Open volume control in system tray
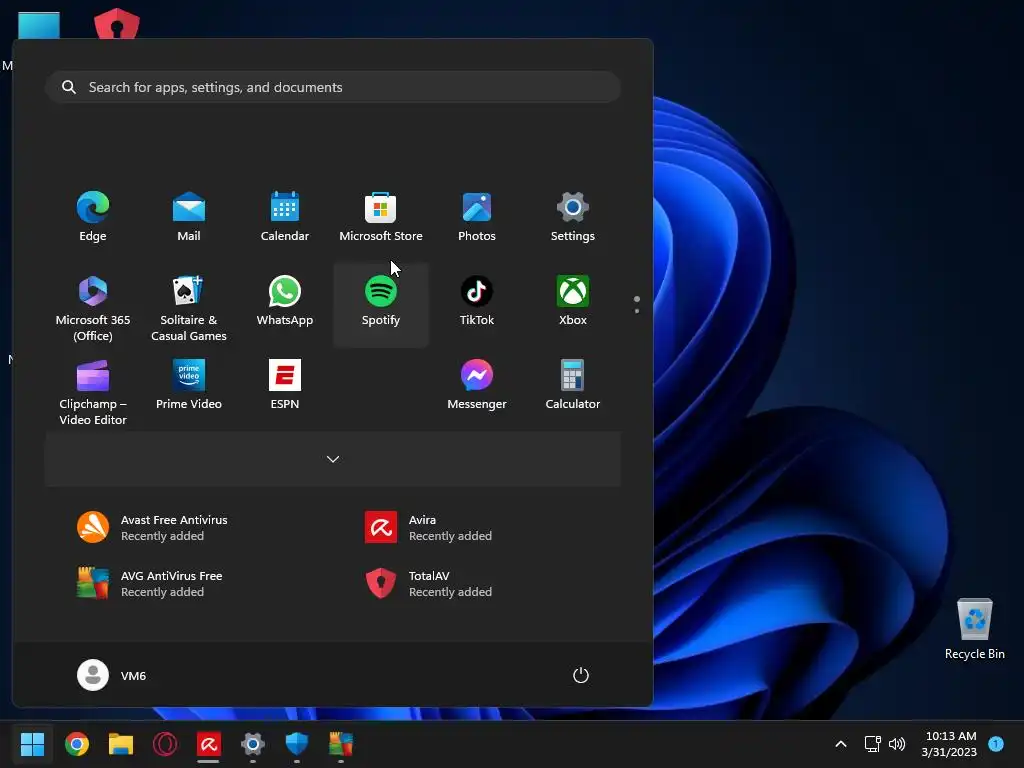The height and width of the screenshot is (768, 1024). (x=897, y=744)
